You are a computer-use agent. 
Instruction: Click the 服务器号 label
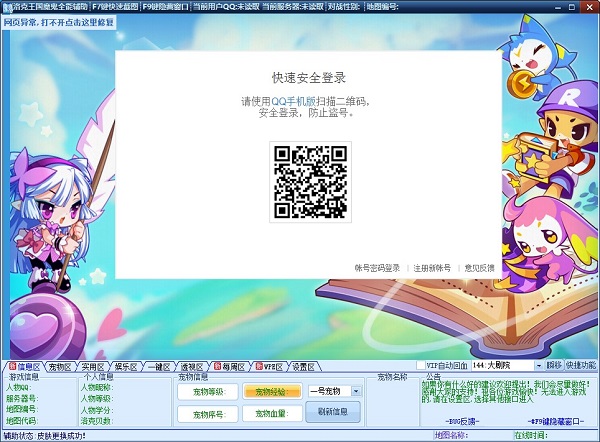[x=22, y=398]
